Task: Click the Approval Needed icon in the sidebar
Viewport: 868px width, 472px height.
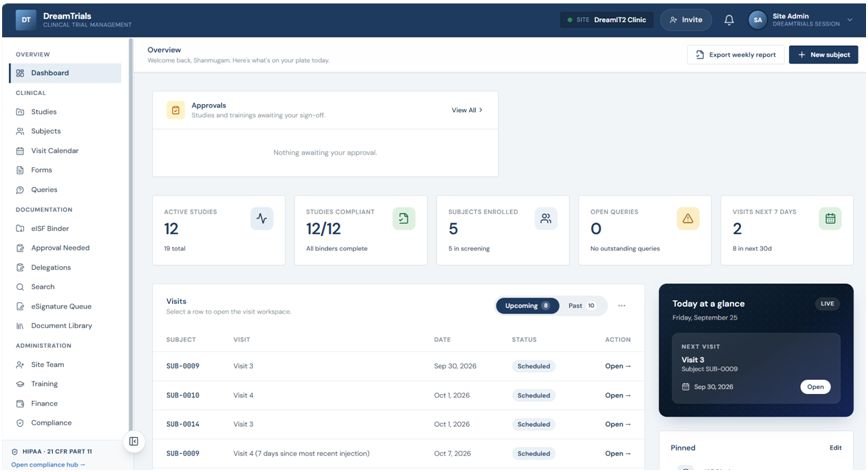Action: pyautogui.click(x=20, y=248)
